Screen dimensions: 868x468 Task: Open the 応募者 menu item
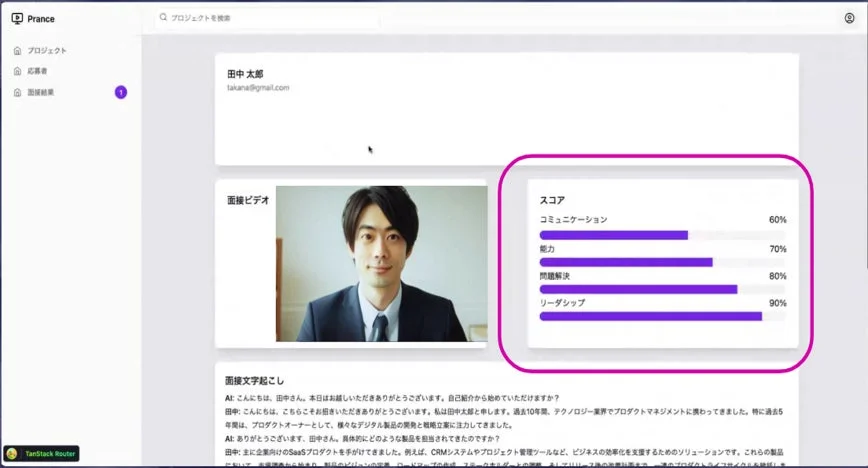coord(38,71)
